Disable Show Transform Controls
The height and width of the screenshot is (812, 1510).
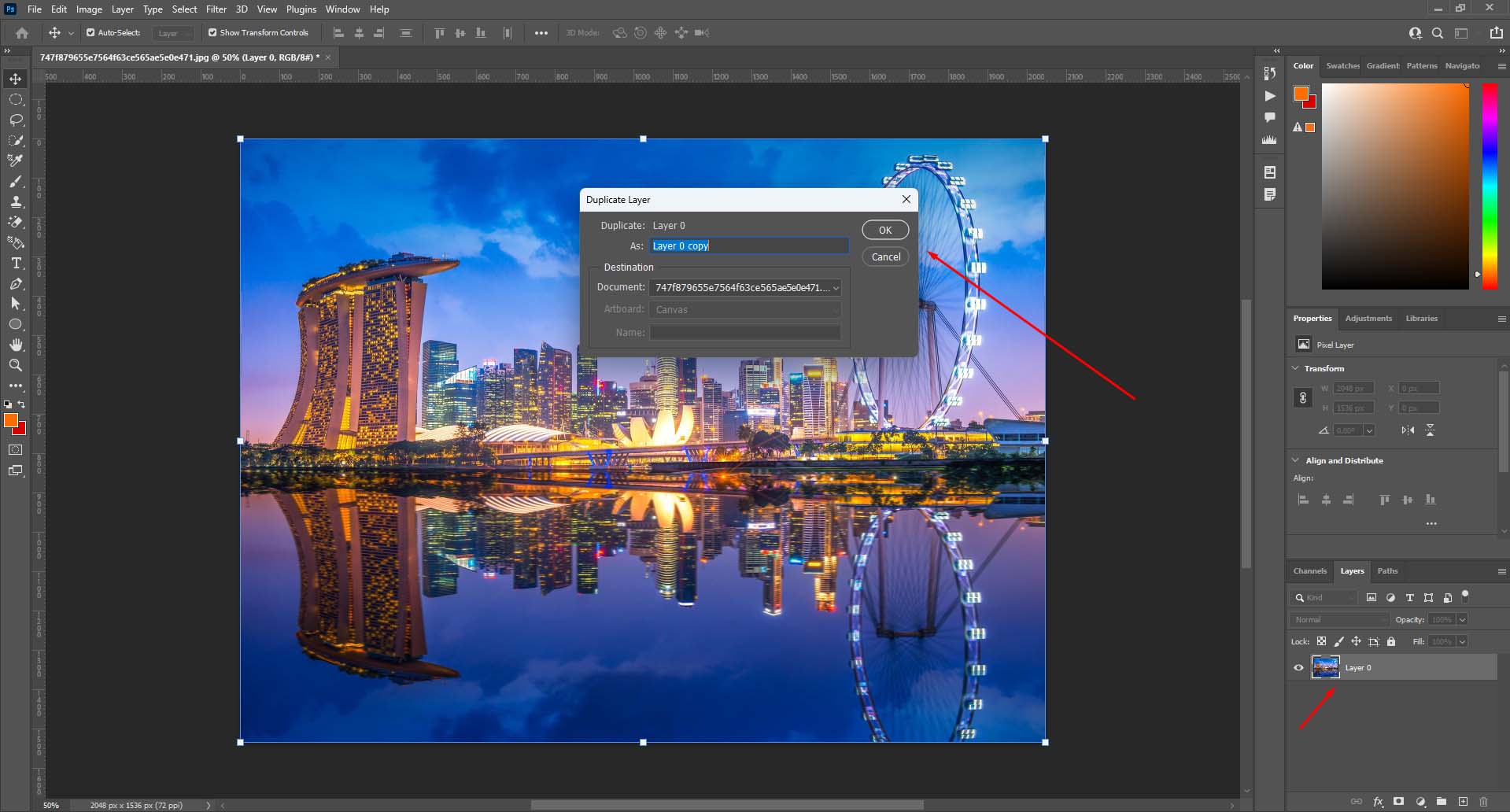212,32
